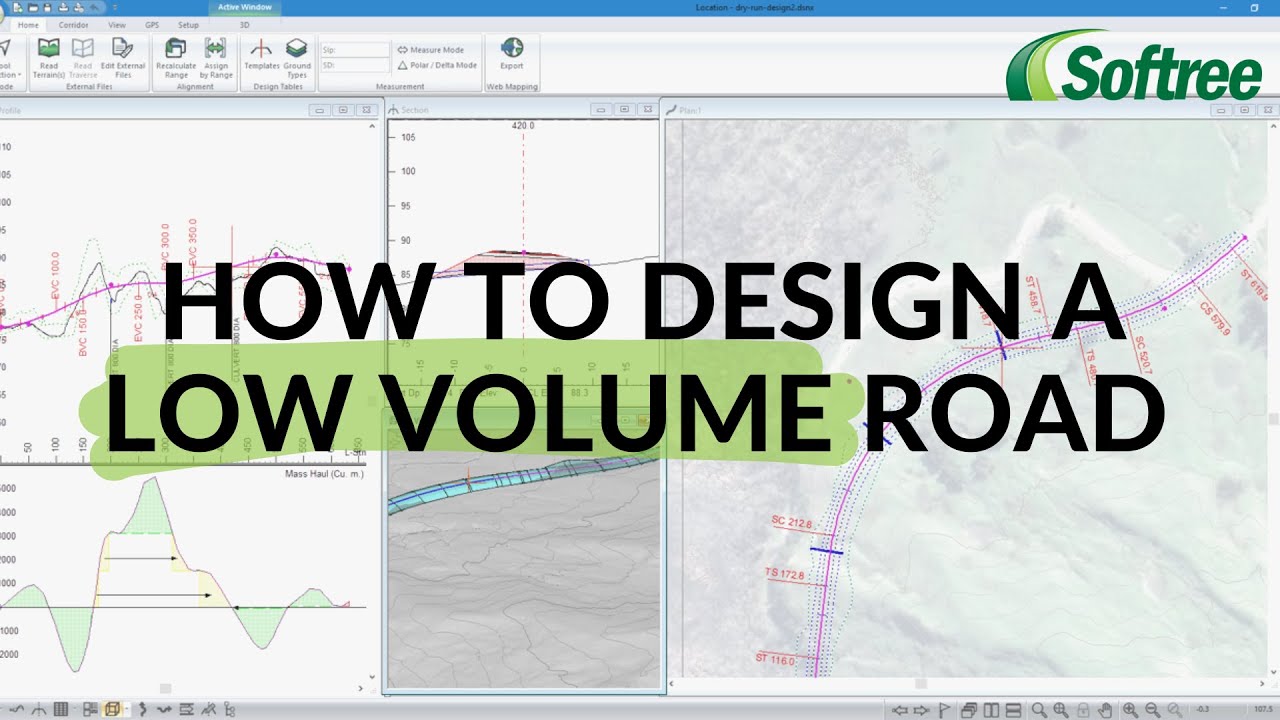Maximize the Profile window
Viewport: 1280px width, 720px height.
[x=343, y=109]
